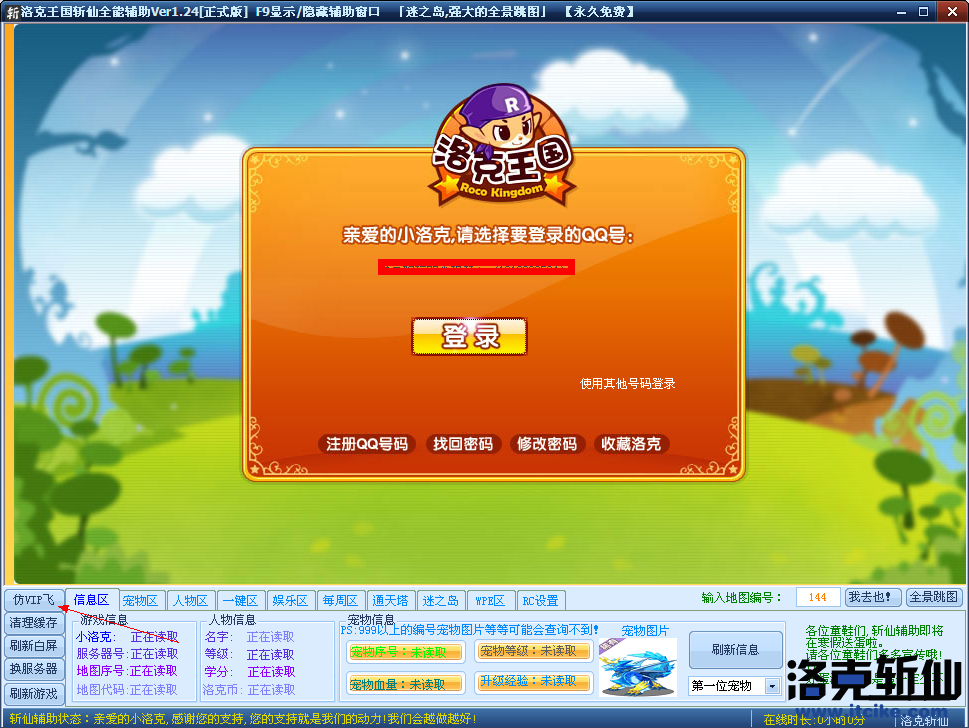Go to the 通天塔 tab
Image resolution: width=969 pixels, height=728 pixels.
point(391,600)
